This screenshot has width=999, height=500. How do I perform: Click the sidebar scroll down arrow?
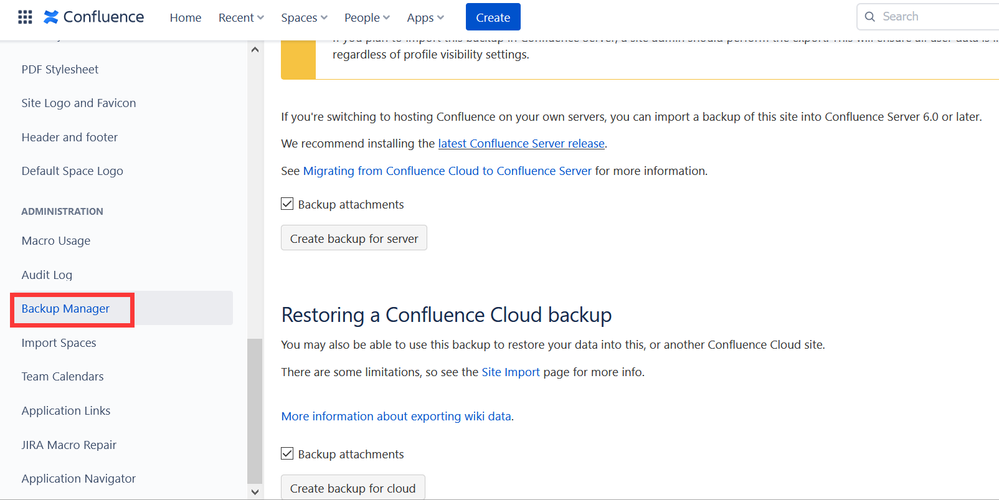(255, 491)
